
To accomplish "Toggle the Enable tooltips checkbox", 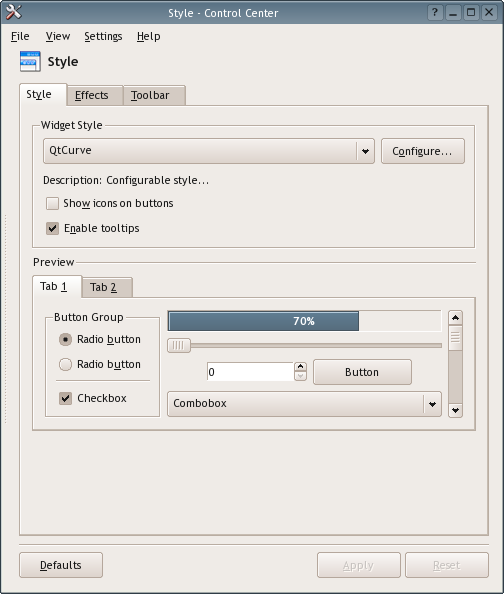I will 52,228.
